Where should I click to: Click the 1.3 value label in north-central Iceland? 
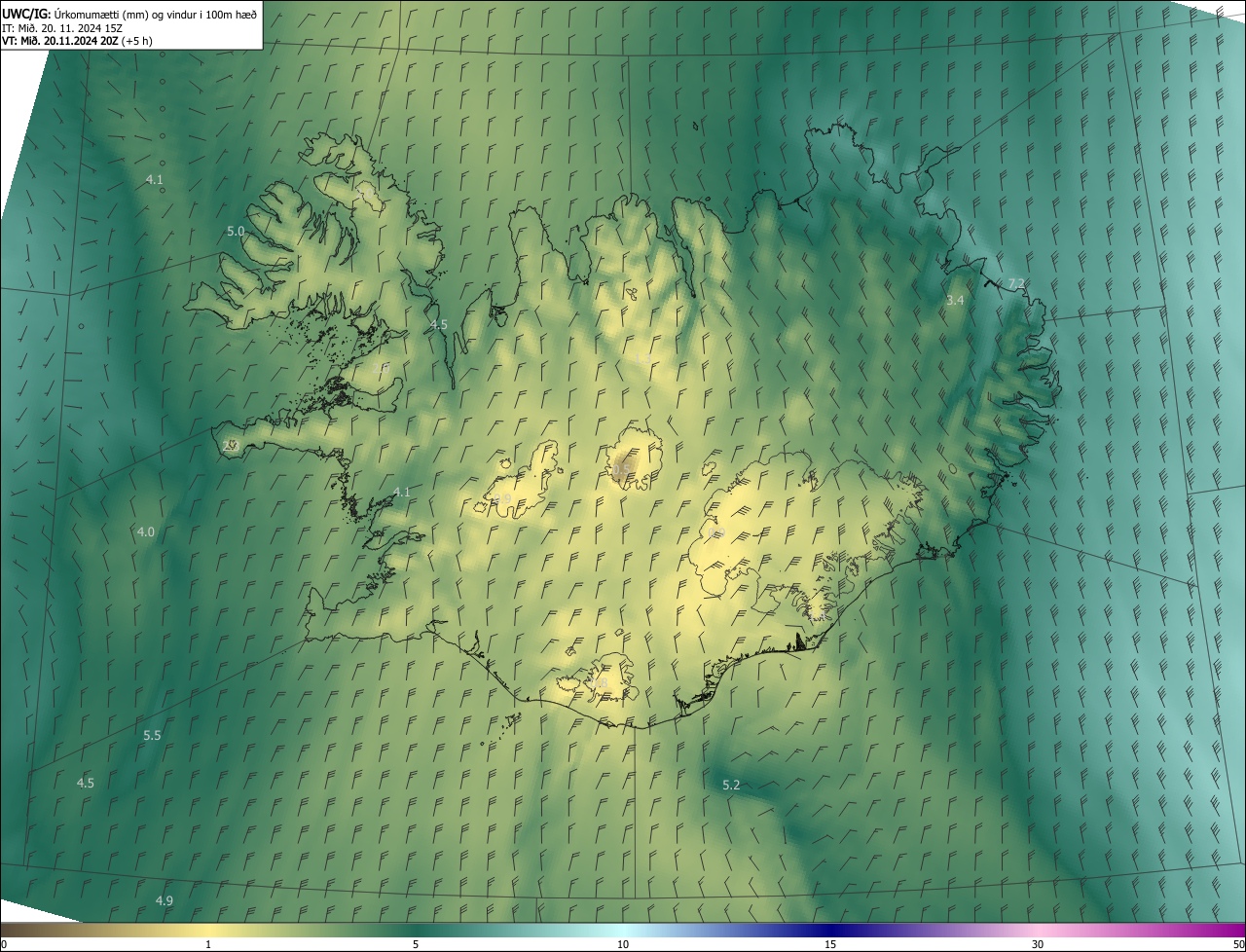coord(642,358)
